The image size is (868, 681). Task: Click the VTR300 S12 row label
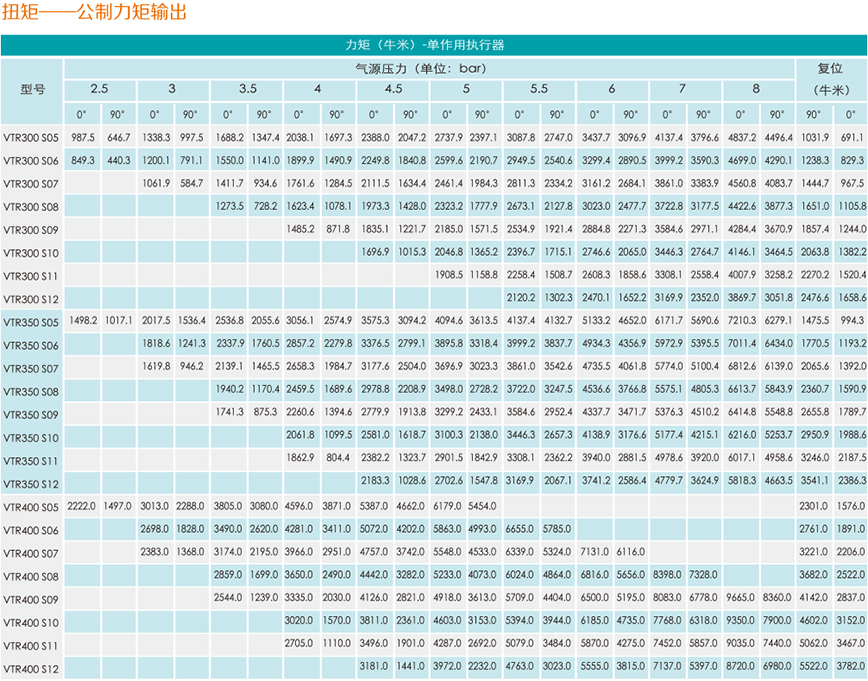(32, 298)
